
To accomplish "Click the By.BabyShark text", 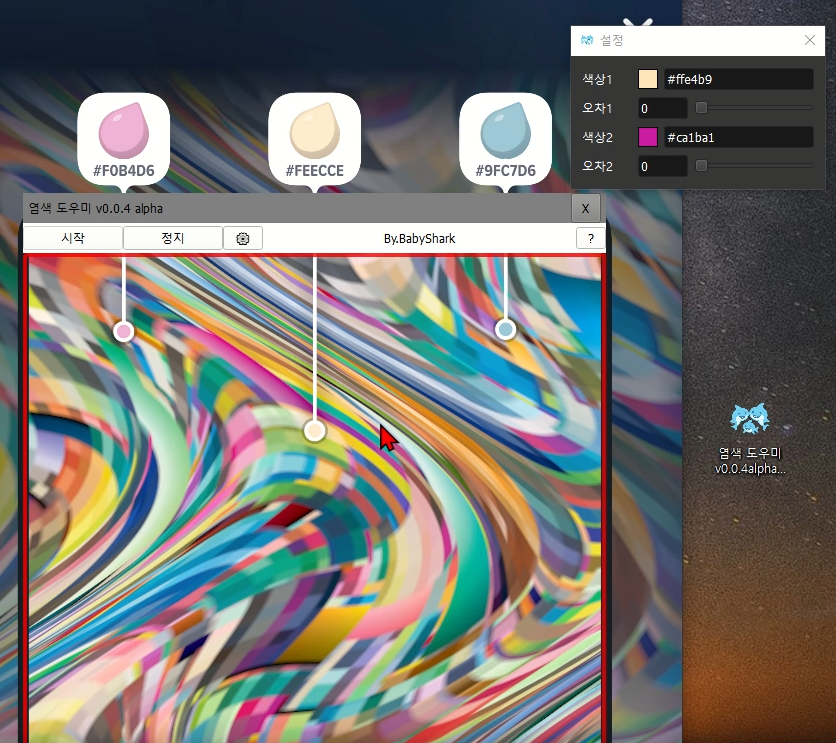I will click(420, 238).
